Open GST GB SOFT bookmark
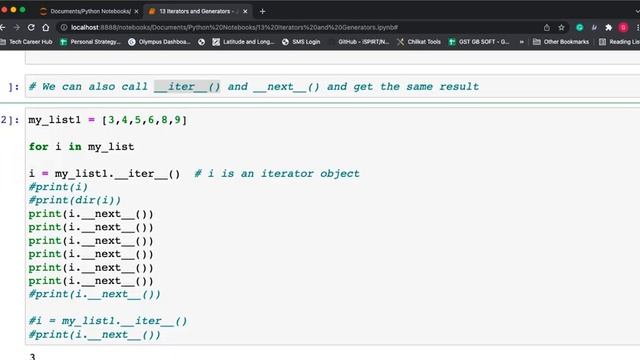The width and height of the screenshot is (640, 360). [479, 42]
